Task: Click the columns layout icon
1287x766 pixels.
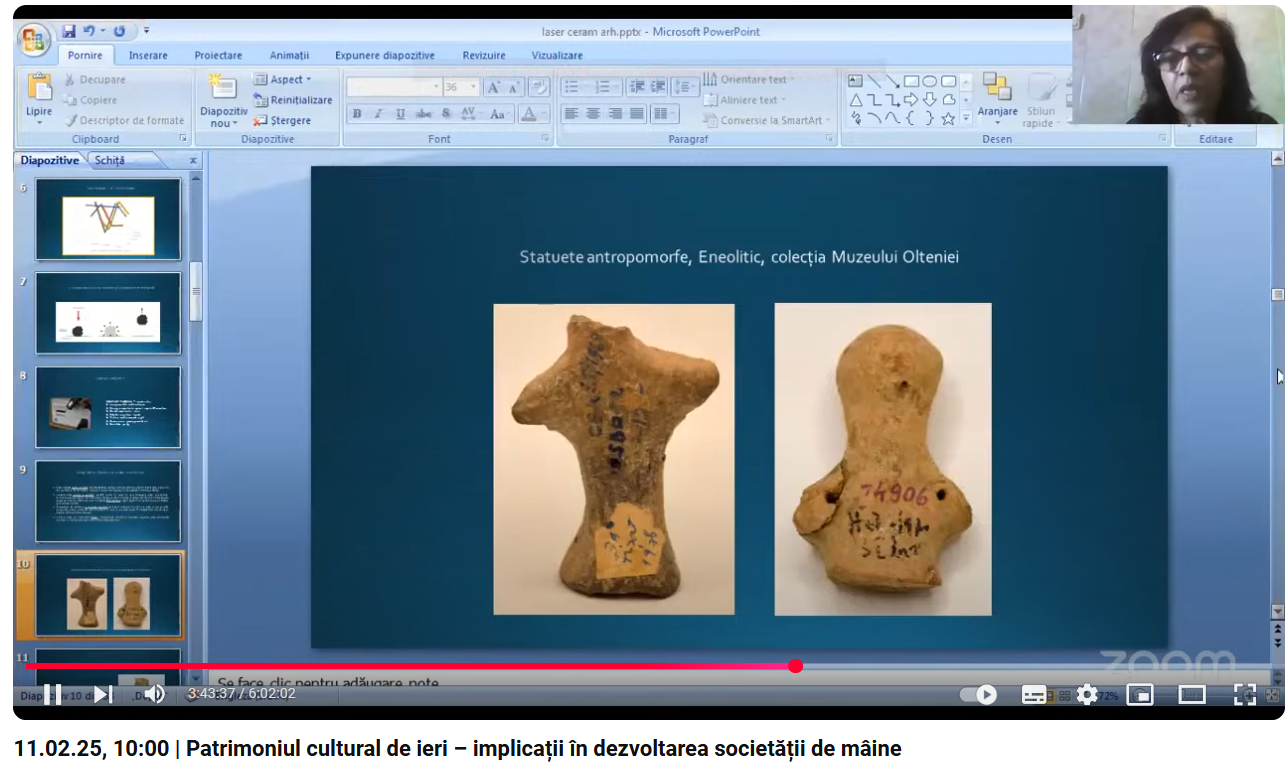Action: (664, 114)
